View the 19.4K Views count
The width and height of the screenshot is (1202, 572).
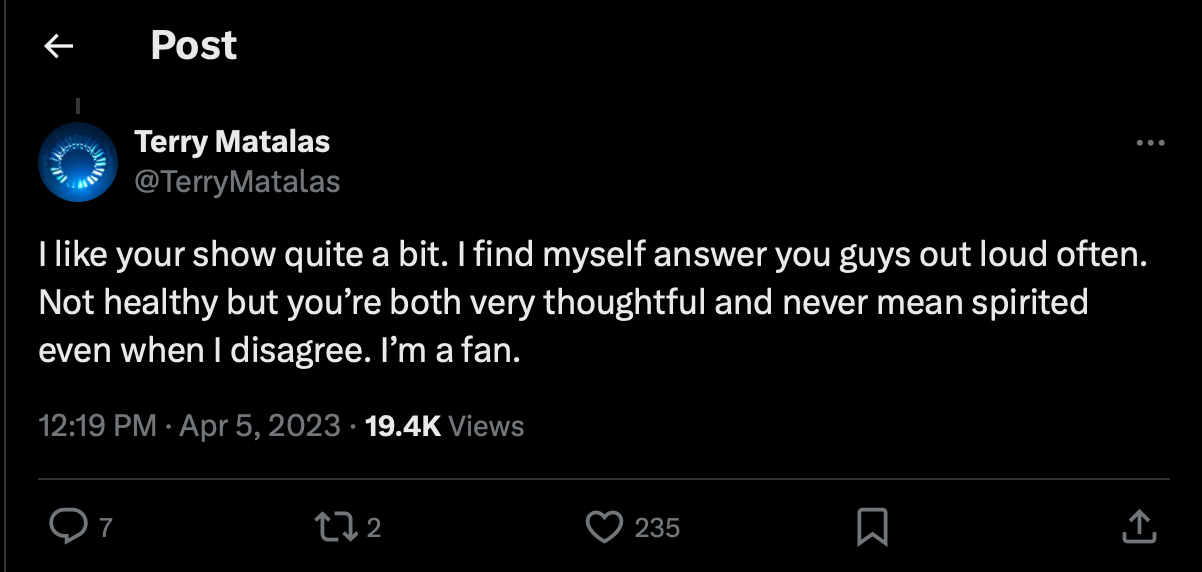point(445,426)
